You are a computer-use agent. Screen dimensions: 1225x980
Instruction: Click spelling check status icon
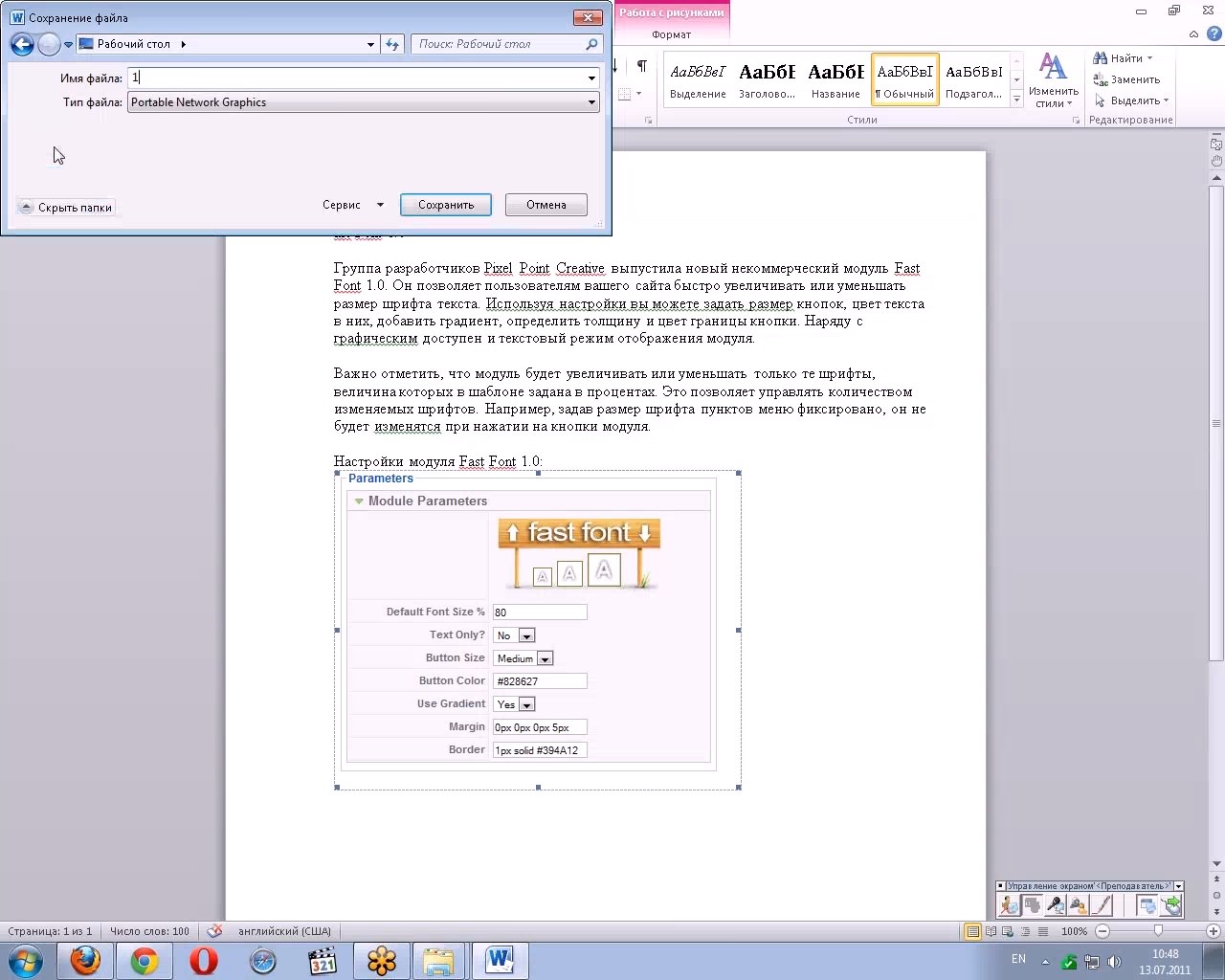click(x=215, y=930)
